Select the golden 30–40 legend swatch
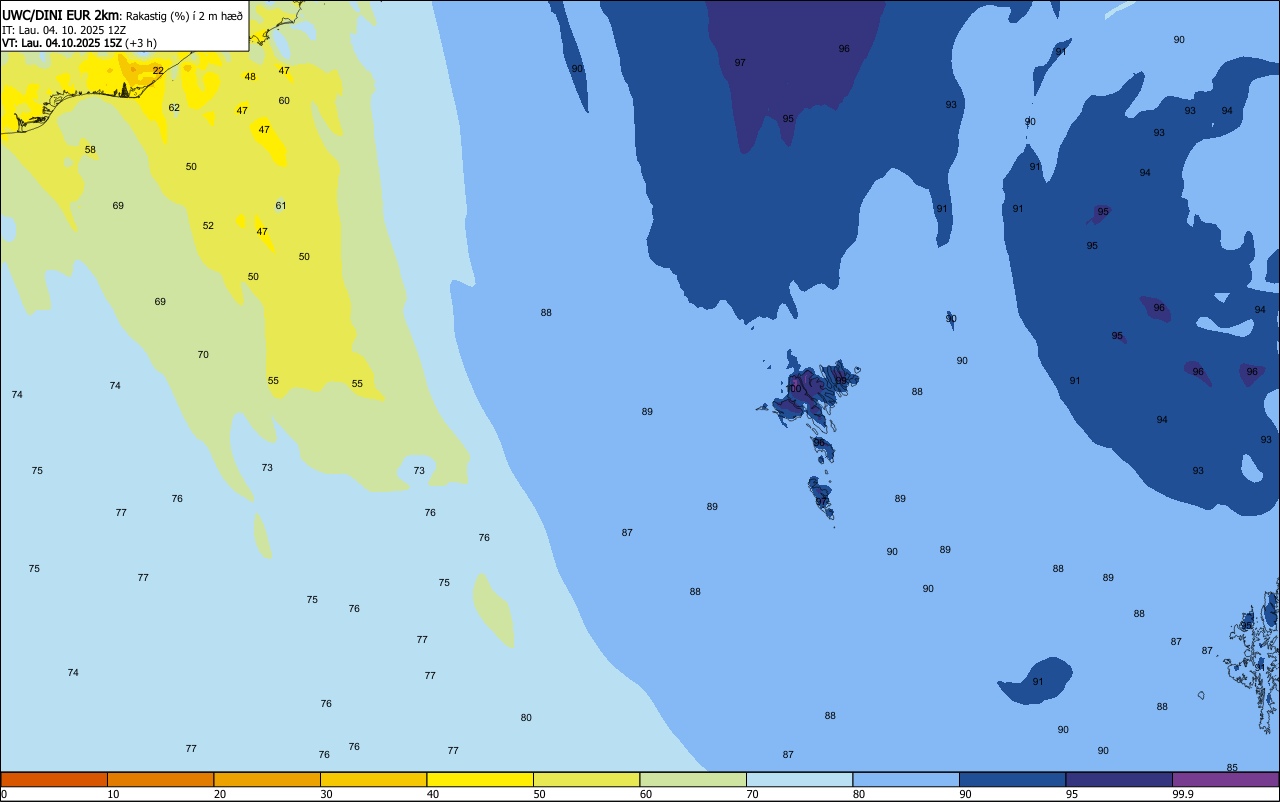This screenshot has height=802, width=1280. pos(374,779)
